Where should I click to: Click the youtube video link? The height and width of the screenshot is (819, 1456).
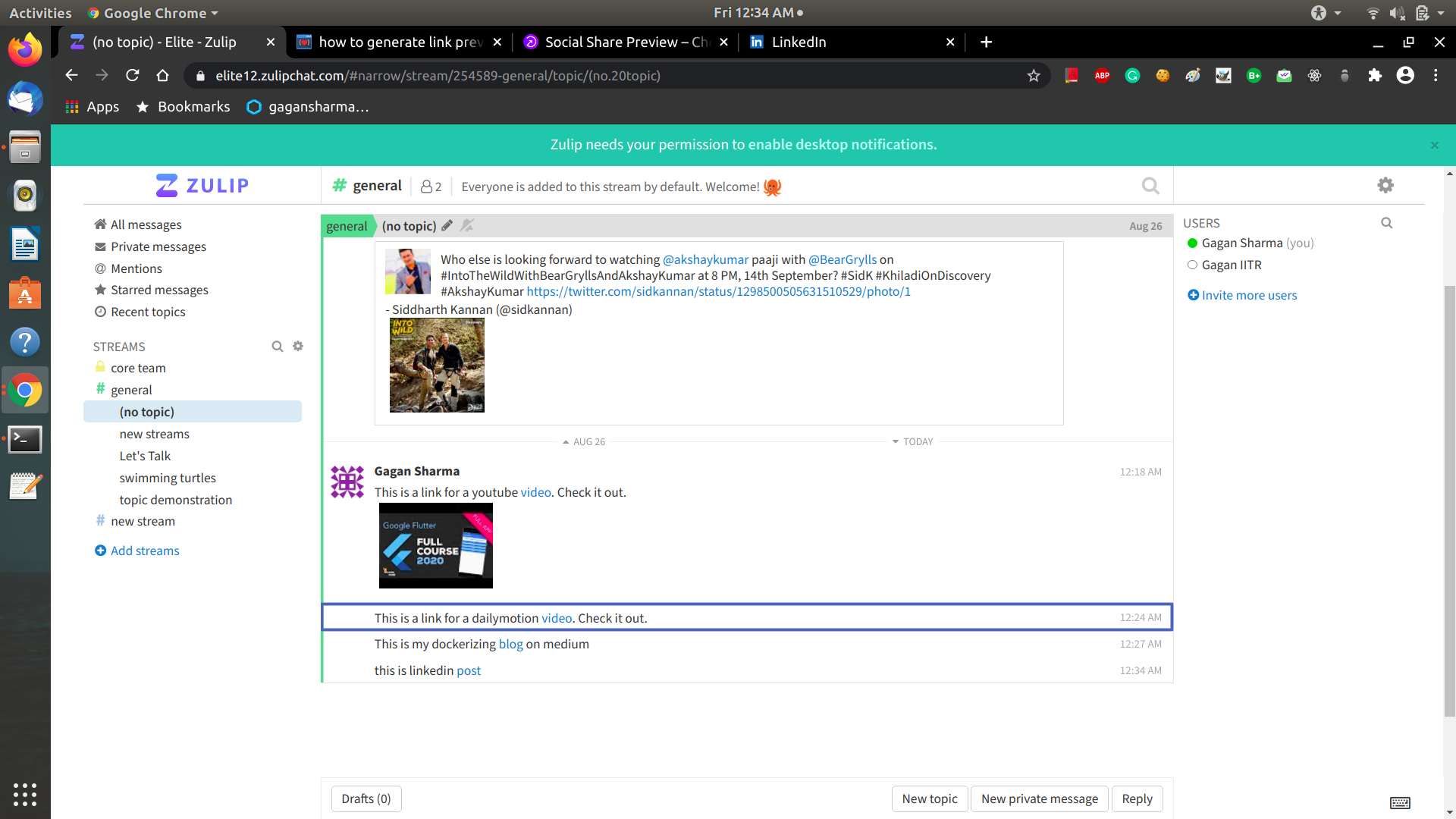[535, 492]
